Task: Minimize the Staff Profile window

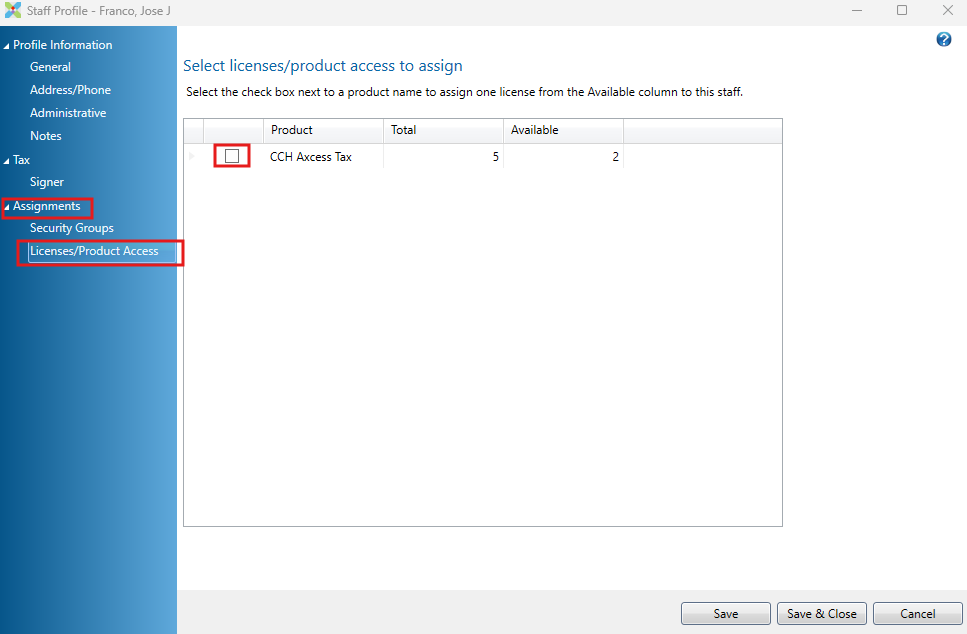Action: click(857, 10)
